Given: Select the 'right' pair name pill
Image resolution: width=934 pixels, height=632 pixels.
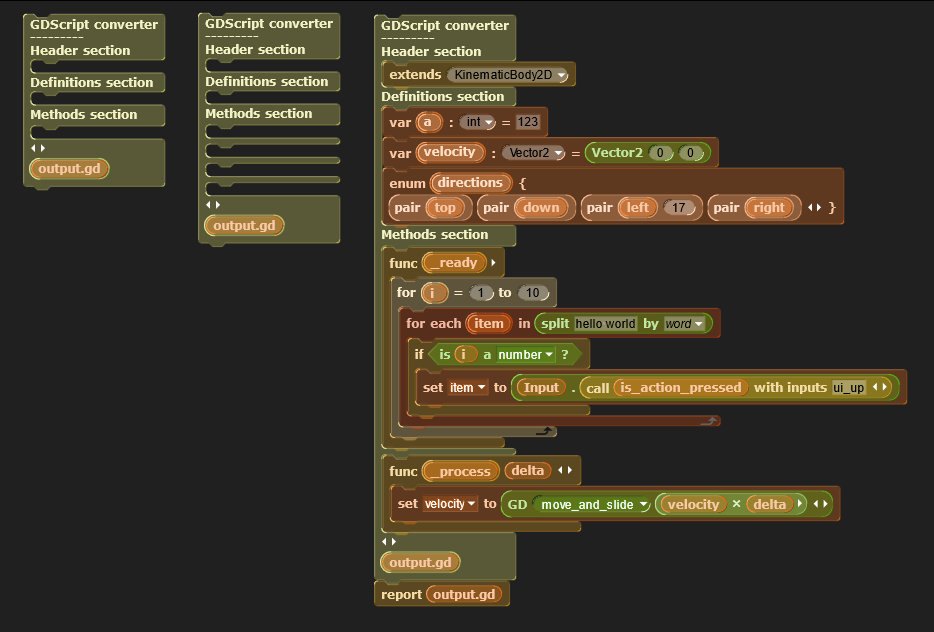Looking at the screenshot, I should click(x=769, y=208).
